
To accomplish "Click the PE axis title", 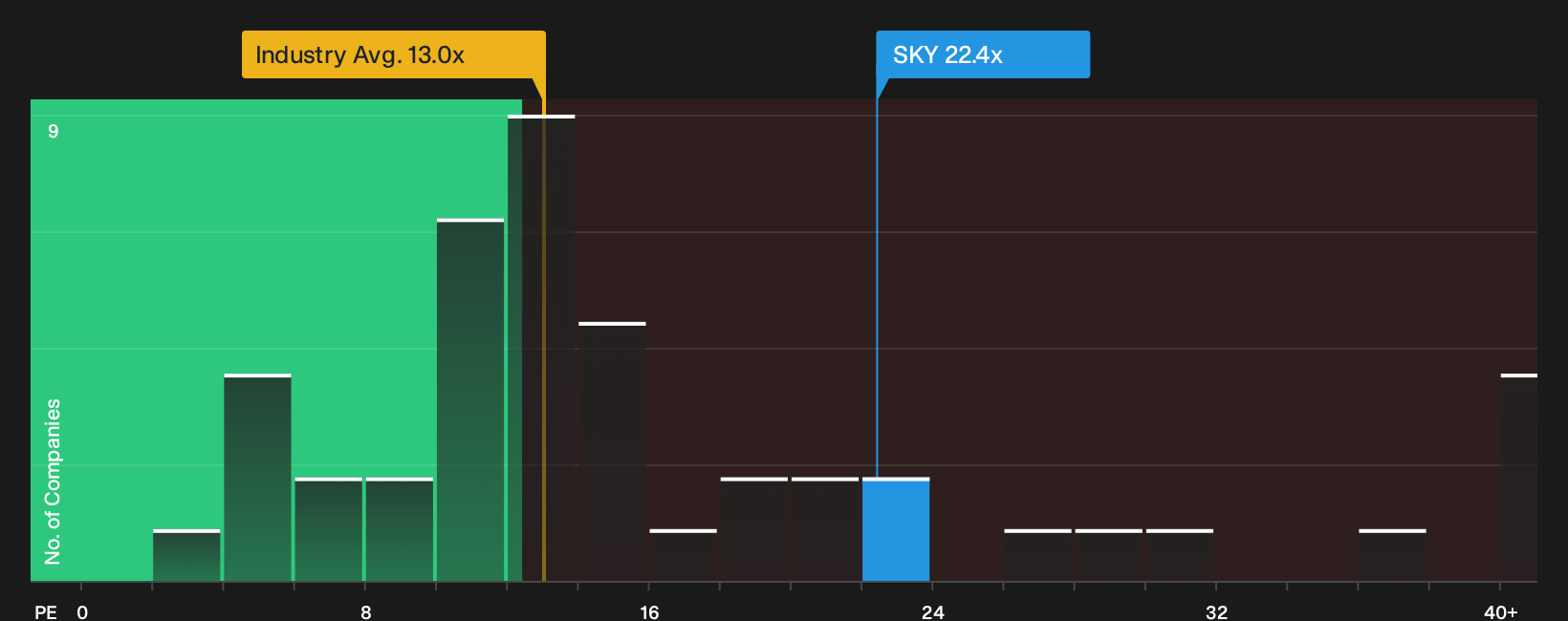I will pyautogui.click(x=46, y=611).
